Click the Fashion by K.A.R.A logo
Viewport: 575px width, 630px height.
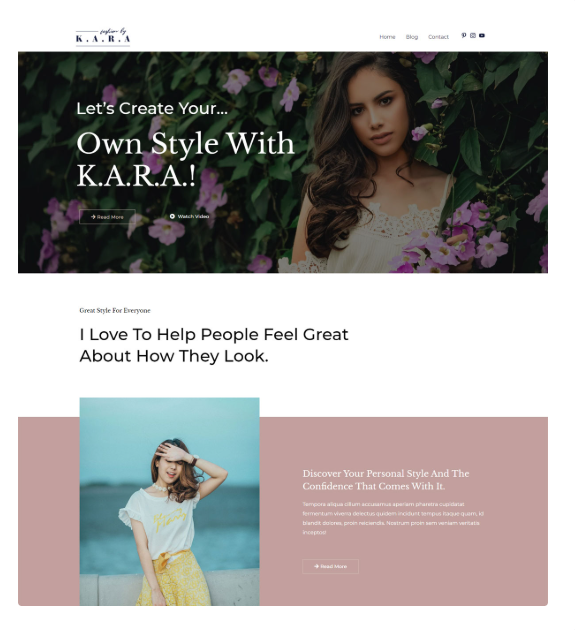[x=103, y=37]
